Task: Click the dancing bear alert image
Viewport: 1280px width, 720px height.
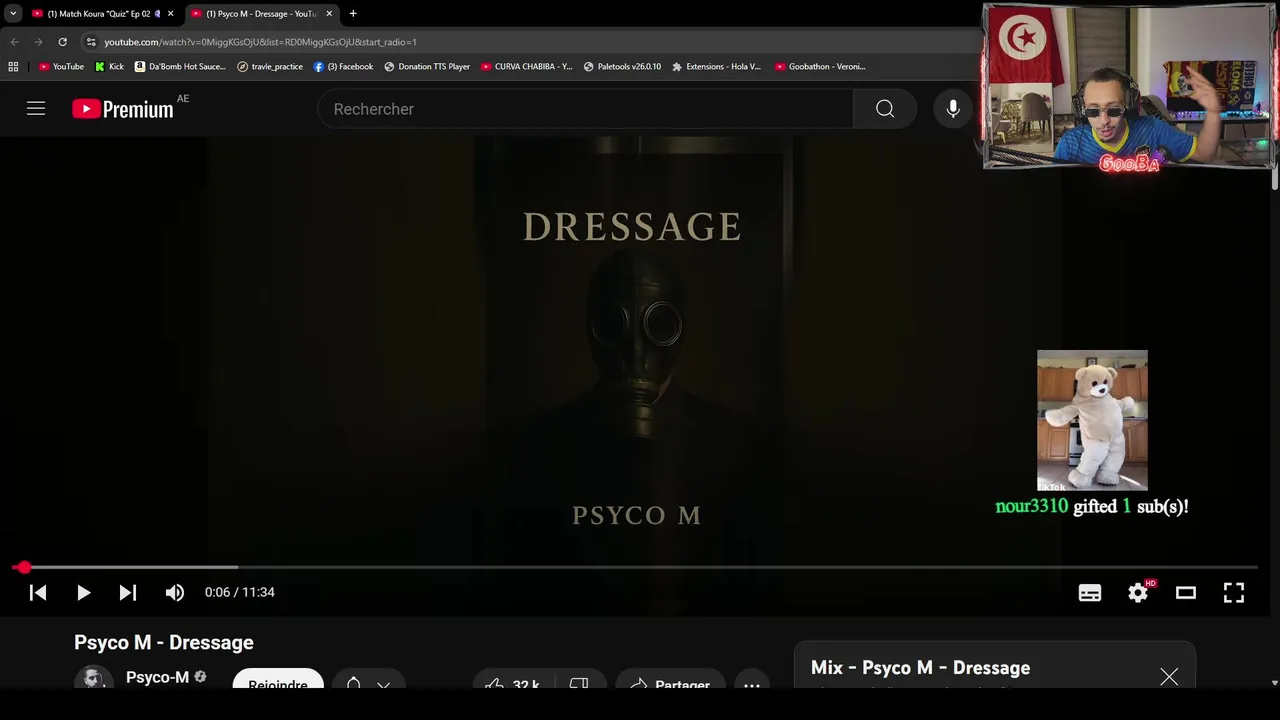Action: pos(1092,420)
